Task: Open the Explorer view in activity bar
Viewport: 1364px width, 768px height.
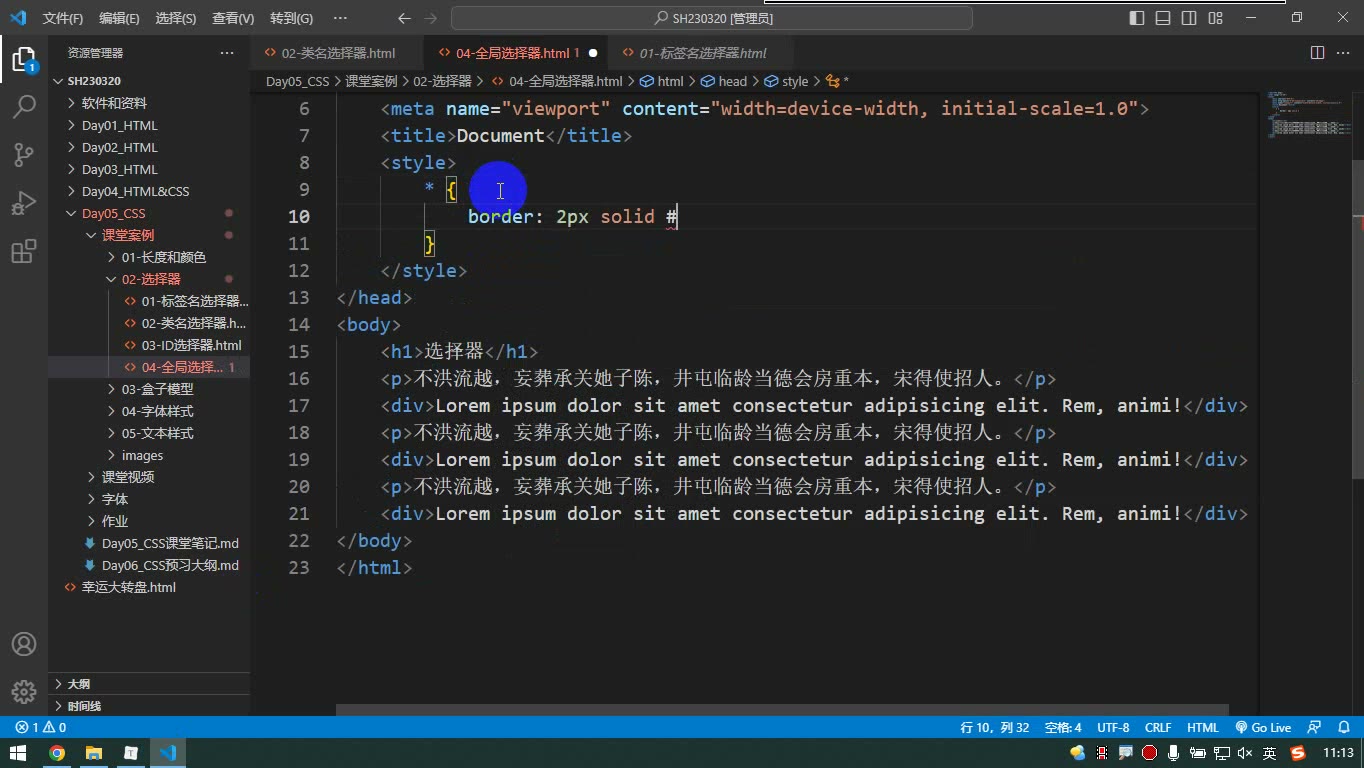Action: click(x=24, y=59)
